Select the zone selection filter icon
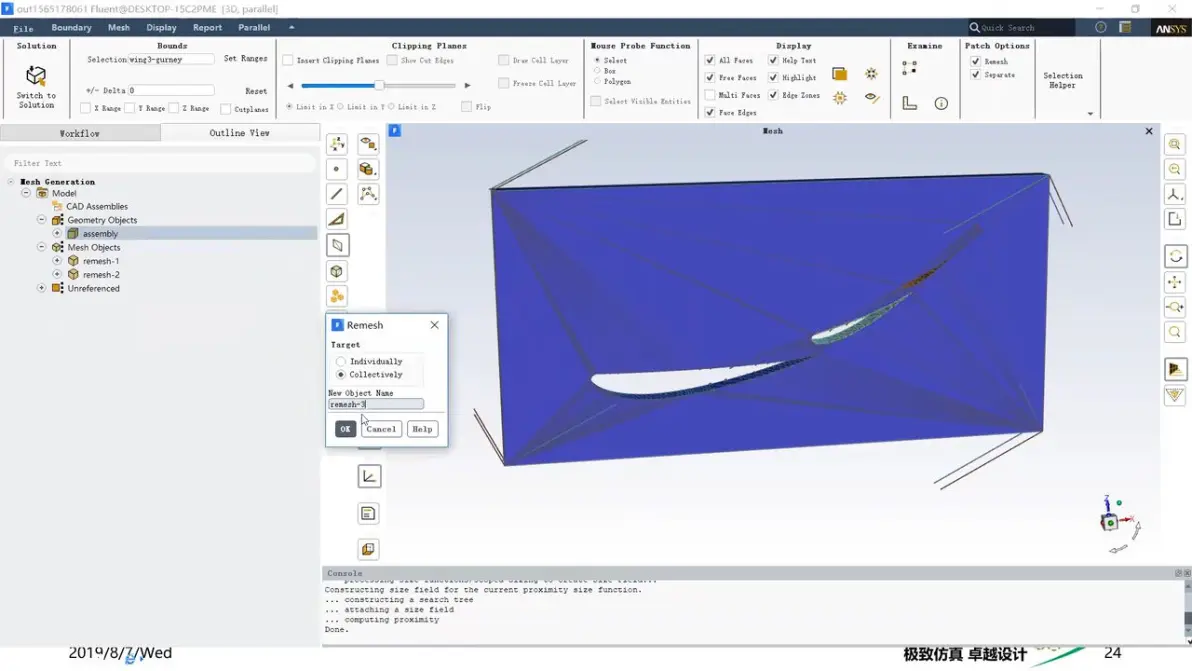 tap(337, 245)
